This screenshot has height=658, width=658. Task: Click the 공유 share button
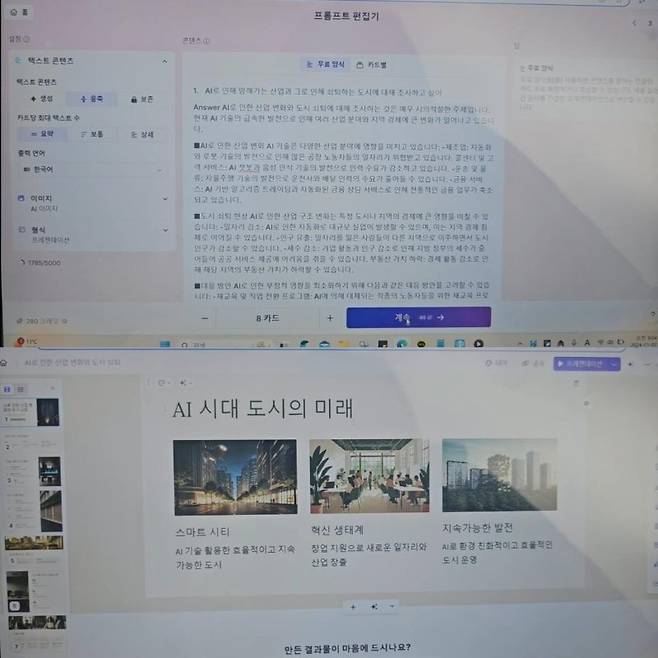pyautogui.click(x=533, y=363)
